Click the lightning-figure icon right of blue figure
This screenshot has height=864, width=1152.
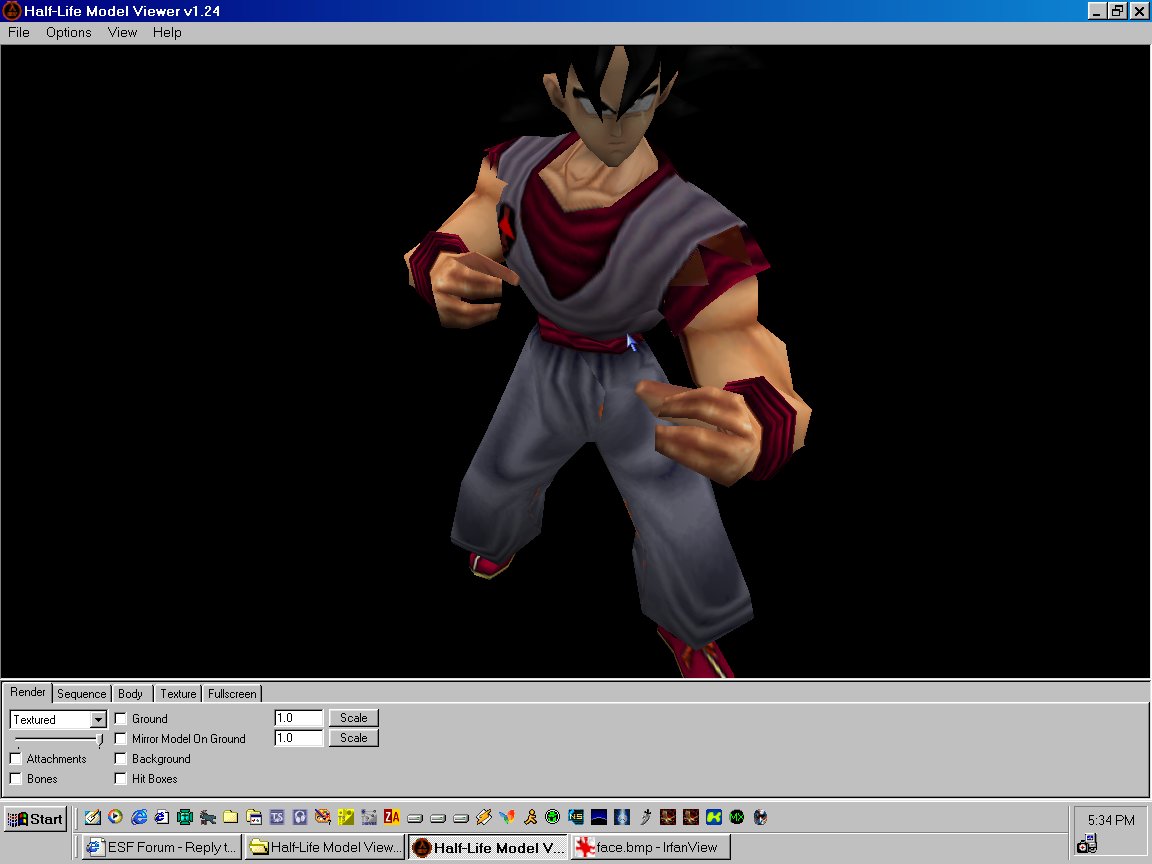pyautogui.click(x=645, y=817)
